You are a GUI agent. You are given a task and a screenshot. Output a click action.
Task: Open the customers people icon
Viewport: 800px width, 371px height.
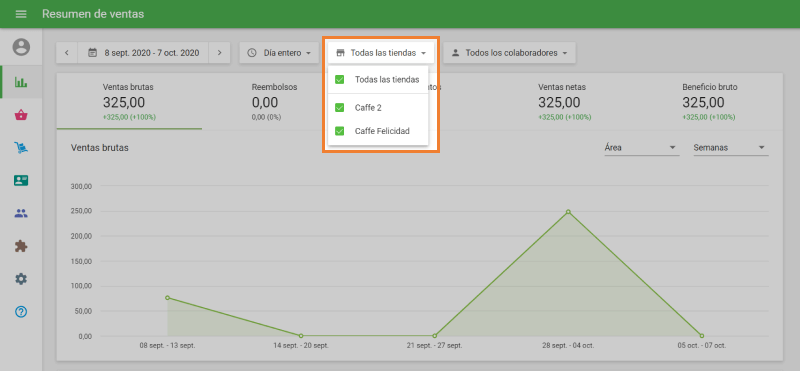(x=21, y=214)
